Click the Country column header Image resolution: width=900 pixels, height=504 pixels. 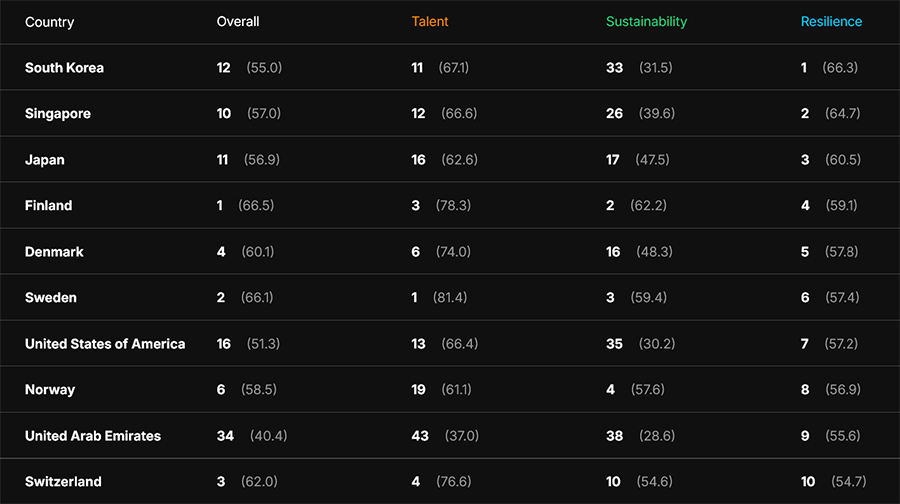49,22
